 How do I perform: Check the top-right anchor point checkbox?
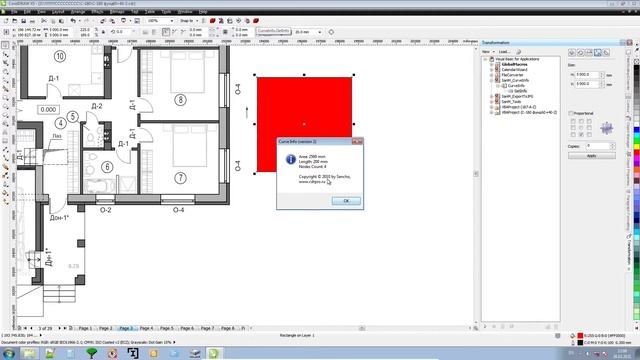[x=589, y=121]
